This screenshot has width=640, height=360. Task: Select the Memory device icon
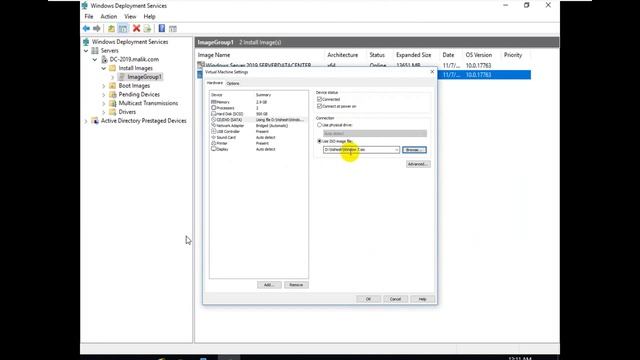[213, 102]
